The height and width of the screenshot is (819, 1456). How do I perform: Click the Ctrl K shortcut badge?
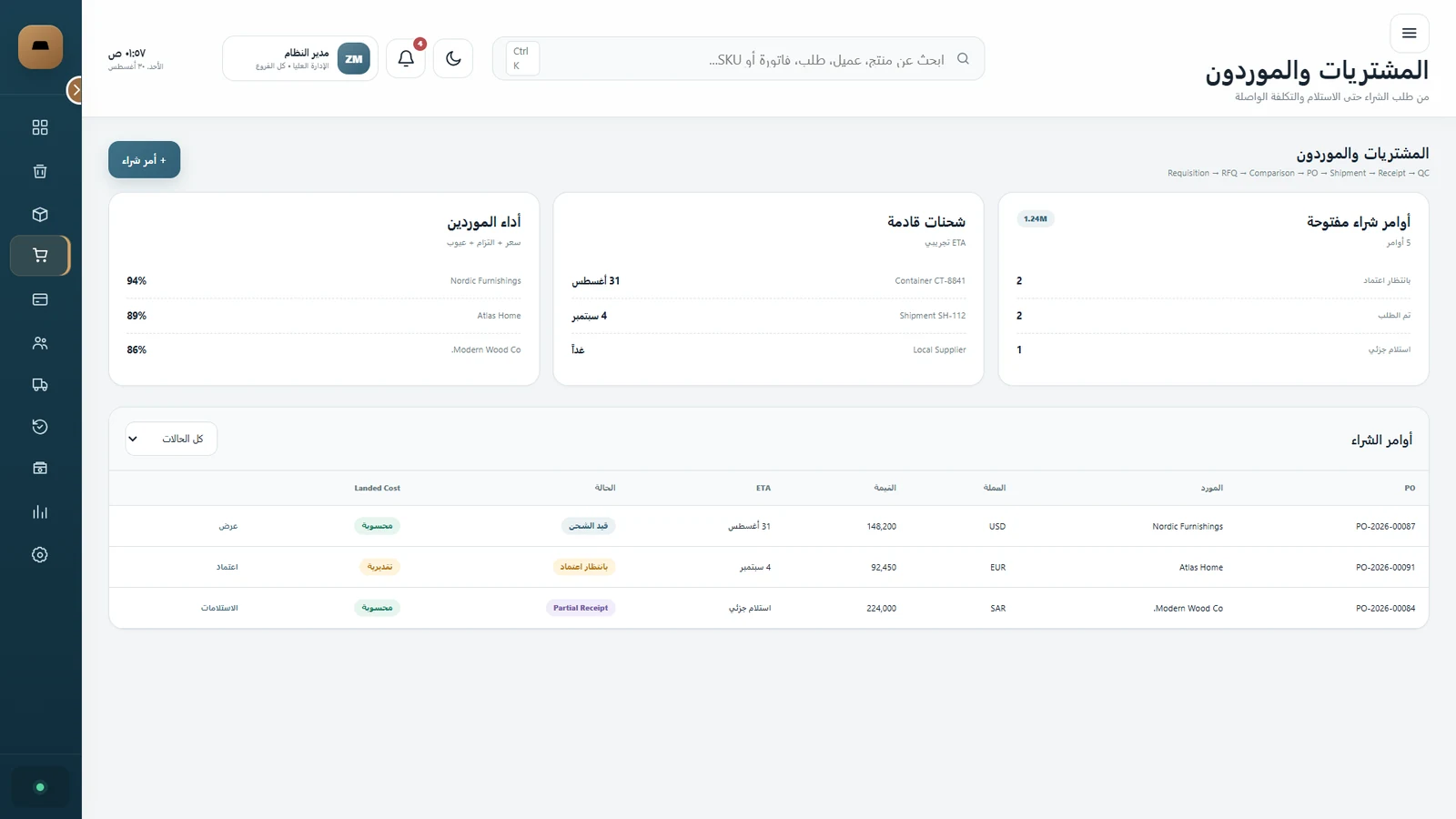(x=521, y=58)
